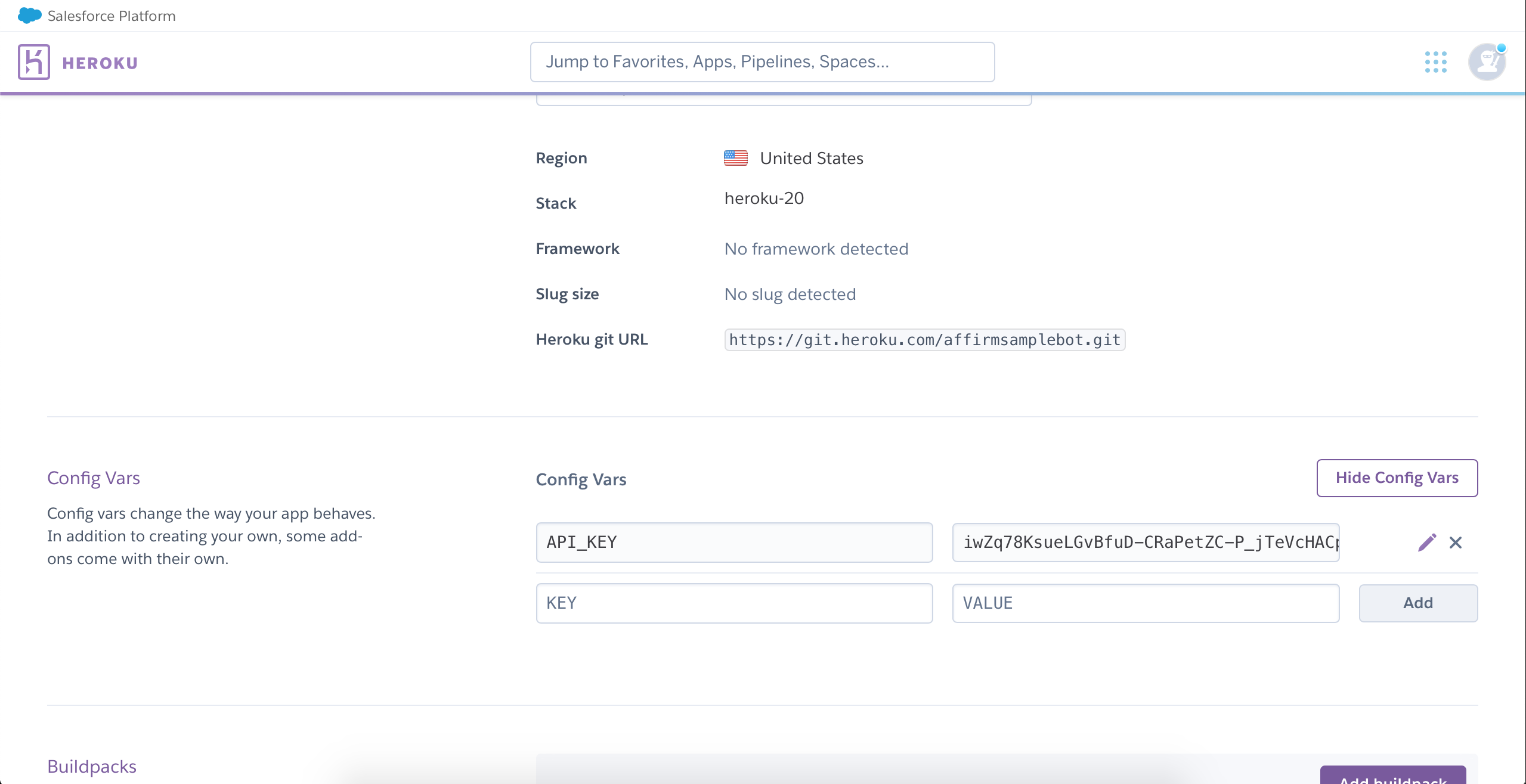Click the Framework label
Image resolution: width=1526 pixels, height=784 pixels.
tap(577, 249)
